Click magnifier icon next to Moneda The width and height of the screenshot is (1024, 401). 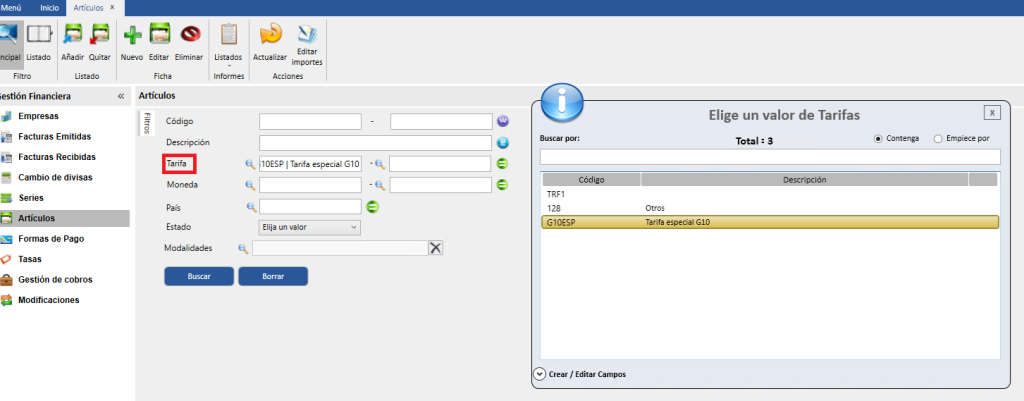(x=250, y=185)
